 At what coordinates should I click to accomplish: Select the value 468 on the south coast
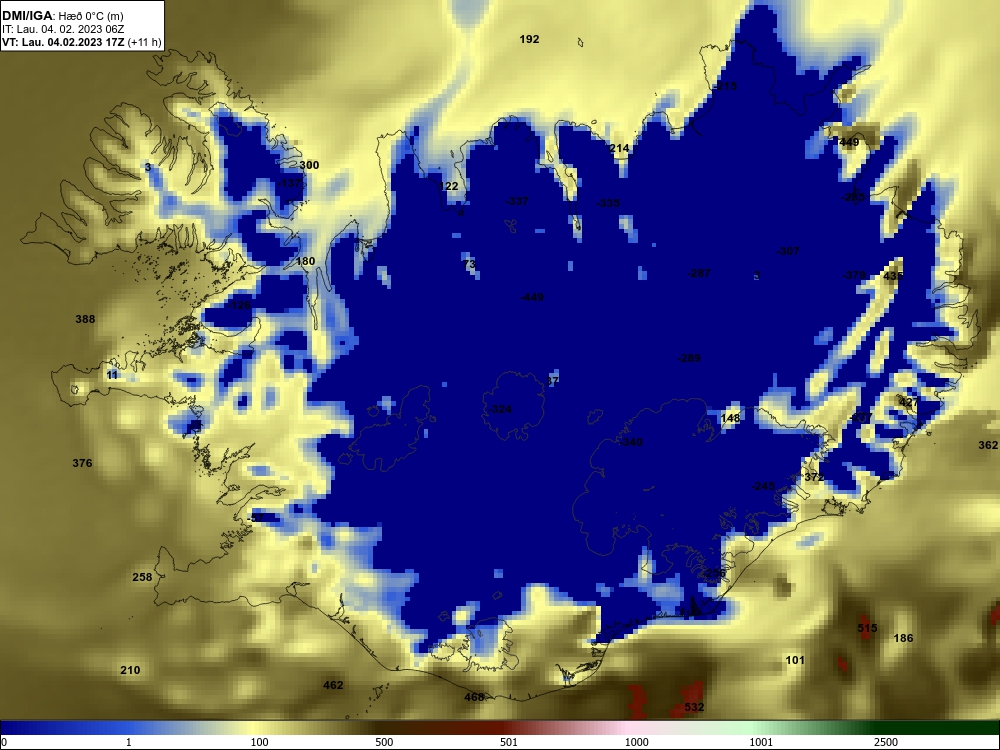tap(474, 697)
